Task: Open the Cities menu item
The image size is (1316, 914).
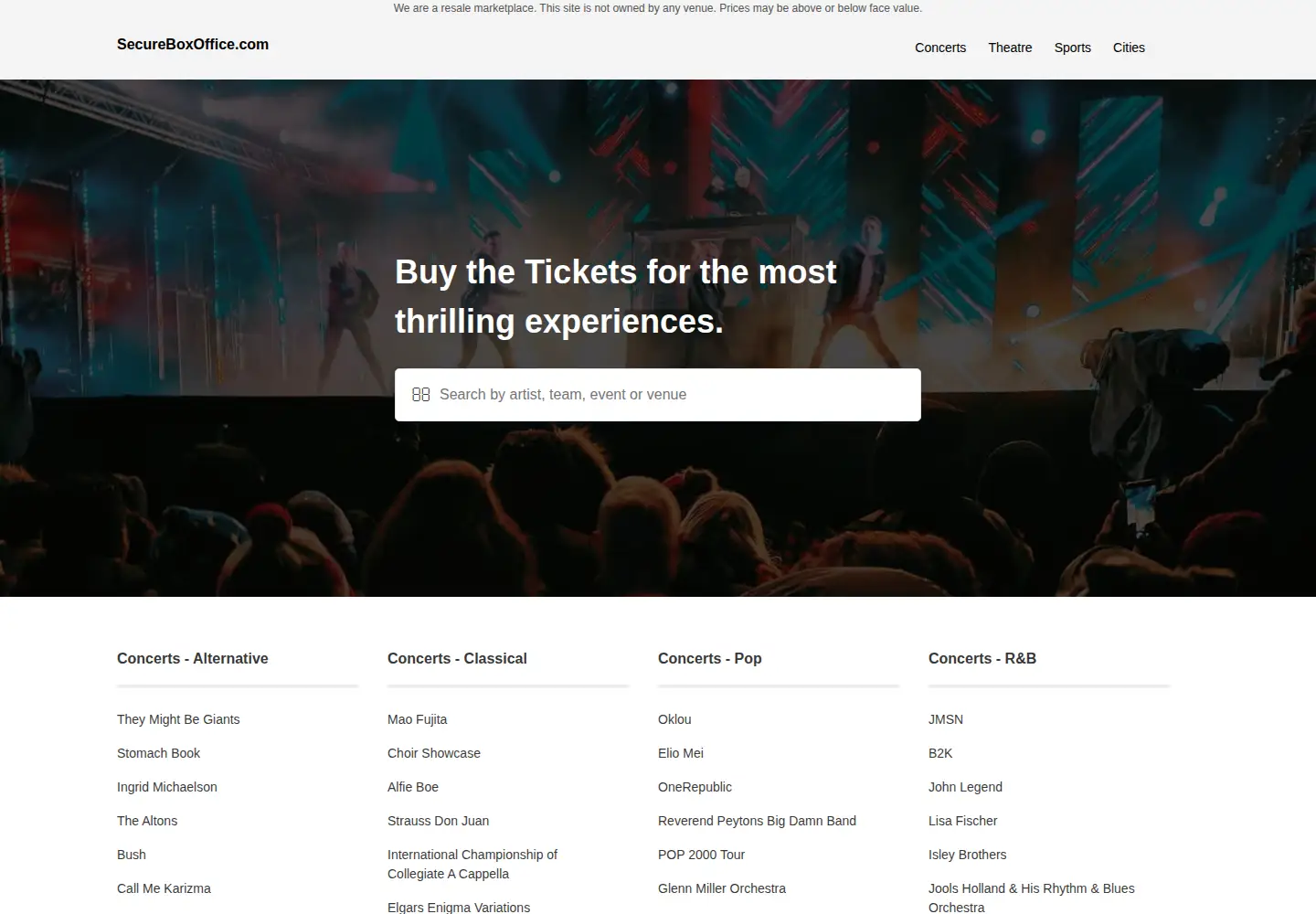Action: coord(1129,48)
